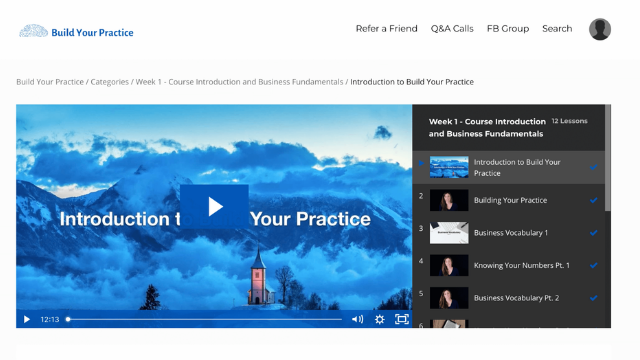Open the Week 1 breadcrumb link
The image size is (640, 360).
(239, 82)
